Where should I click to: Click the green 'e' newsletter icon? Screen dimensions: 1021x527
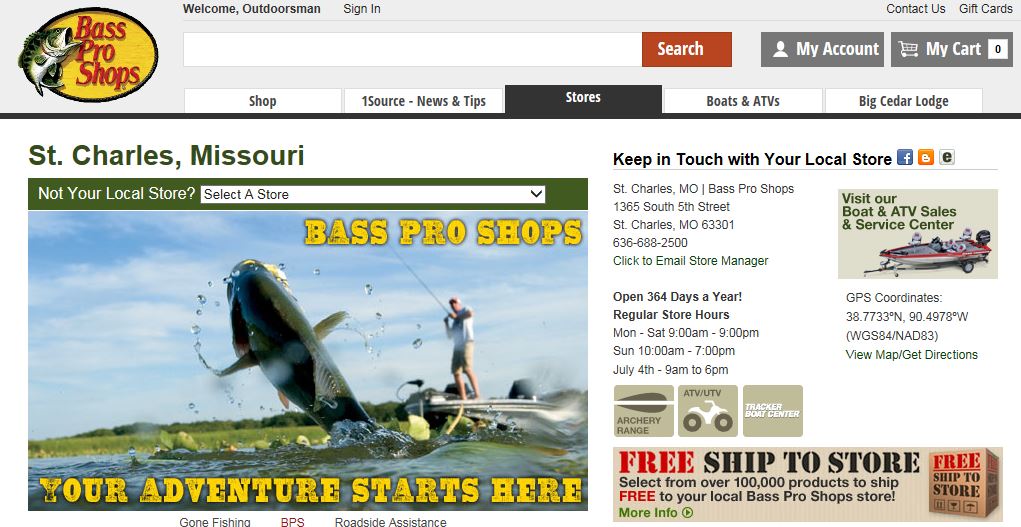[x=947, y=157]
